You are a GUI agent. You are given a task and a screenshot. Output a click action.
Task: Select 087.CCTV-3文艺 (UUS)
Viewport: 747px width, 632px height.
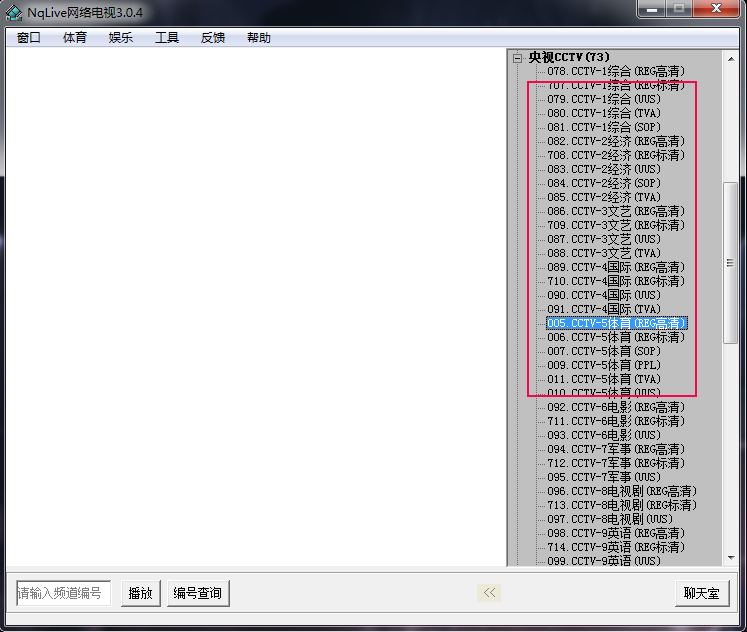tap(604, 239)
